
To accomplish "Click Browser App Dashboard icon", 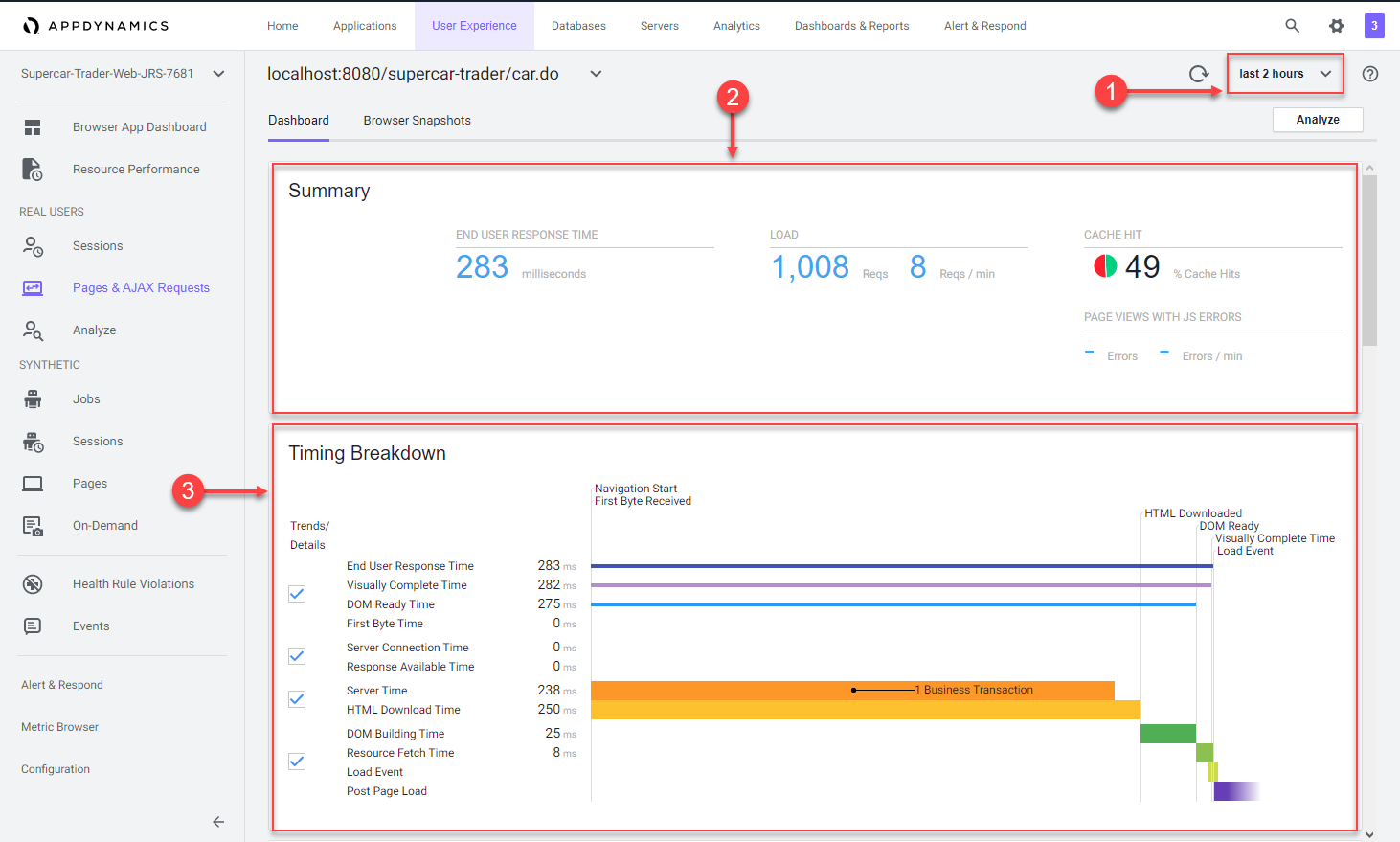I will [33, 127].
